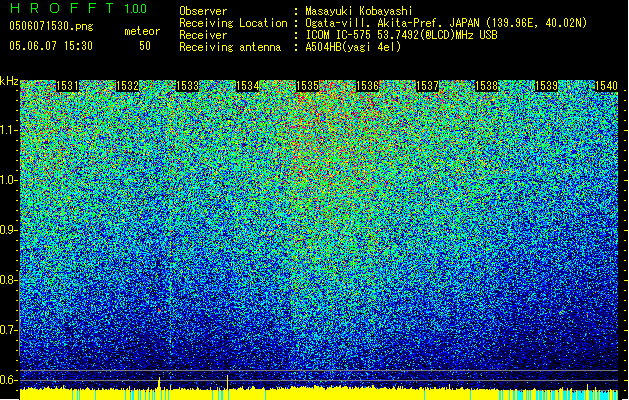Screen dimensions: 629x400
Task: Click the kHz axis unit label
Action: click(x=9, y=81)
